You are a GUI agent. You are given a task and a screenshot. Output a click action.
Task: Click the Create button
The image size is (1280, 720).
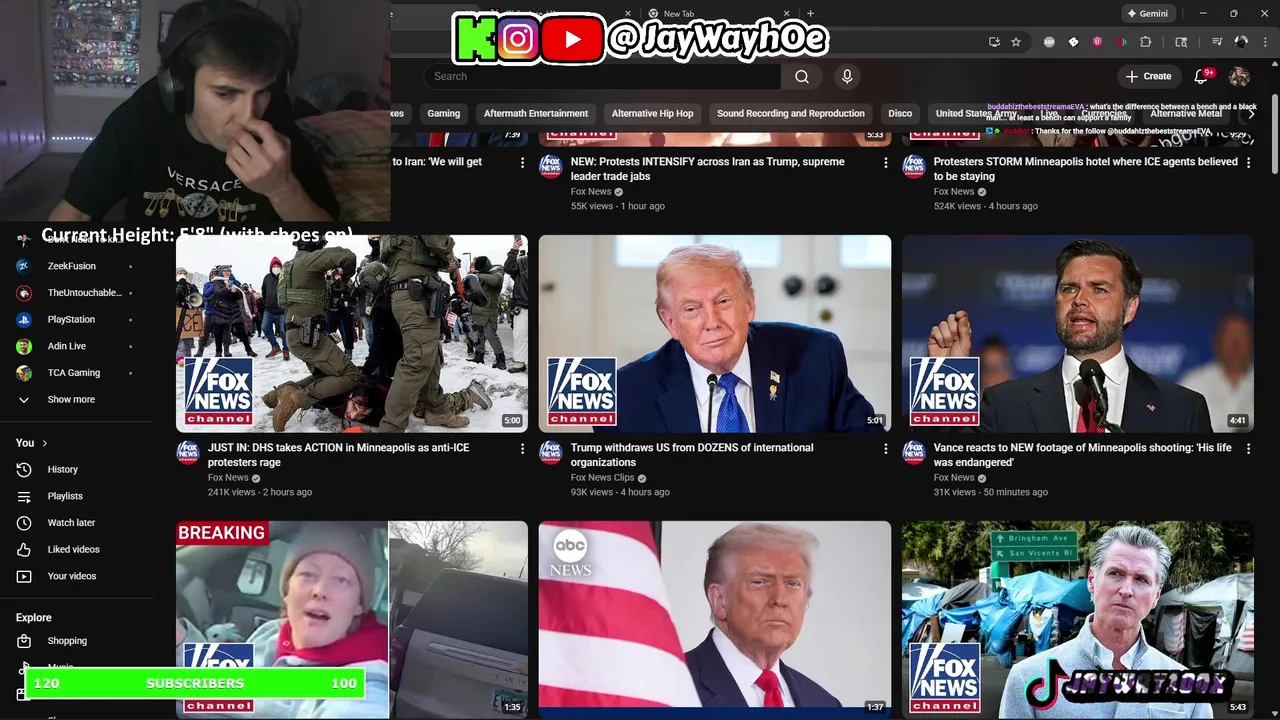point(1148,76)
